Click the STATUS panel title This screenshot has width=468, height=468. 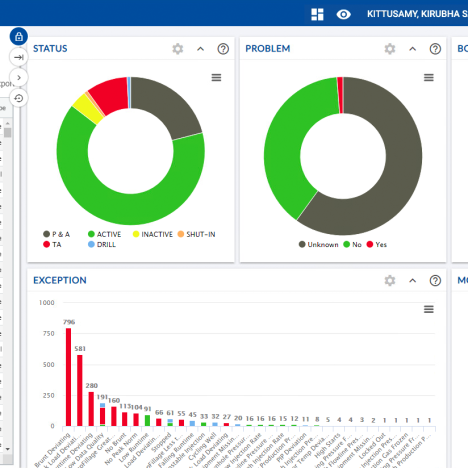coord(50,49)
